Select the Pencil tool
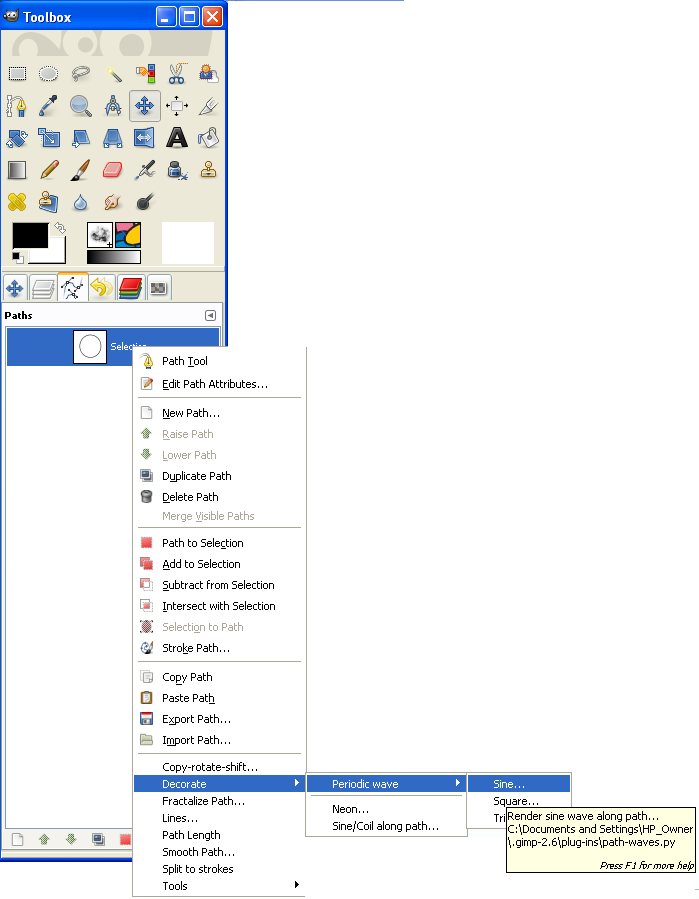The height and width of the screenshot is (899, 699). (x=48, y=170)
